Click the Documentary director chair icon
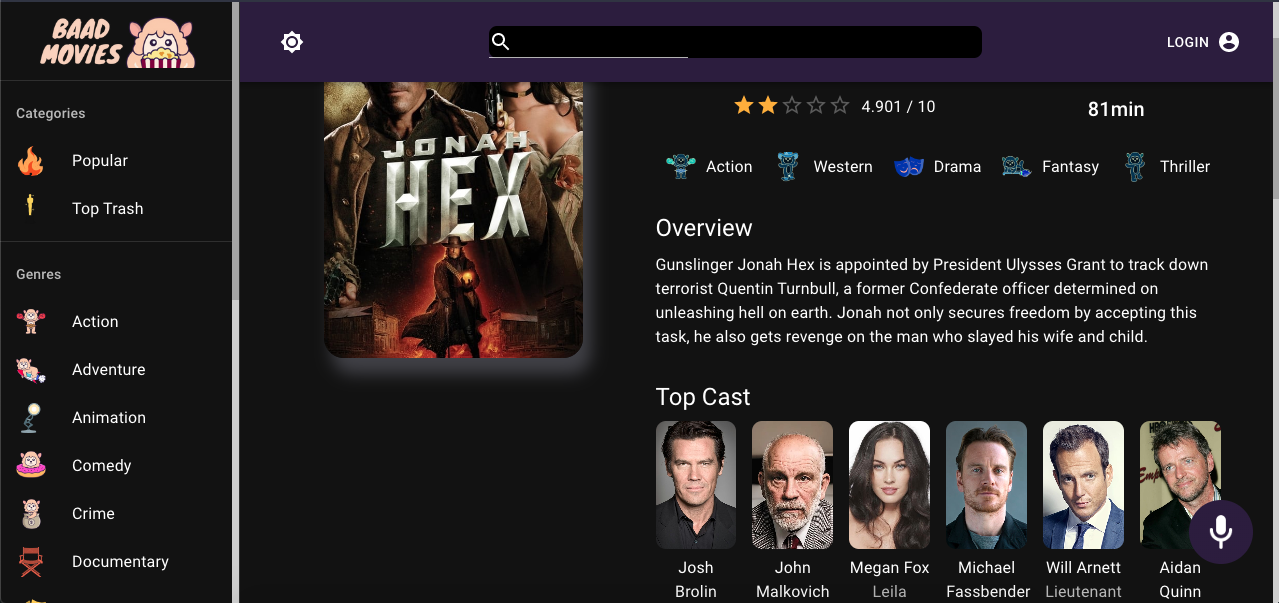1279x603 pixels. [31, 562]
